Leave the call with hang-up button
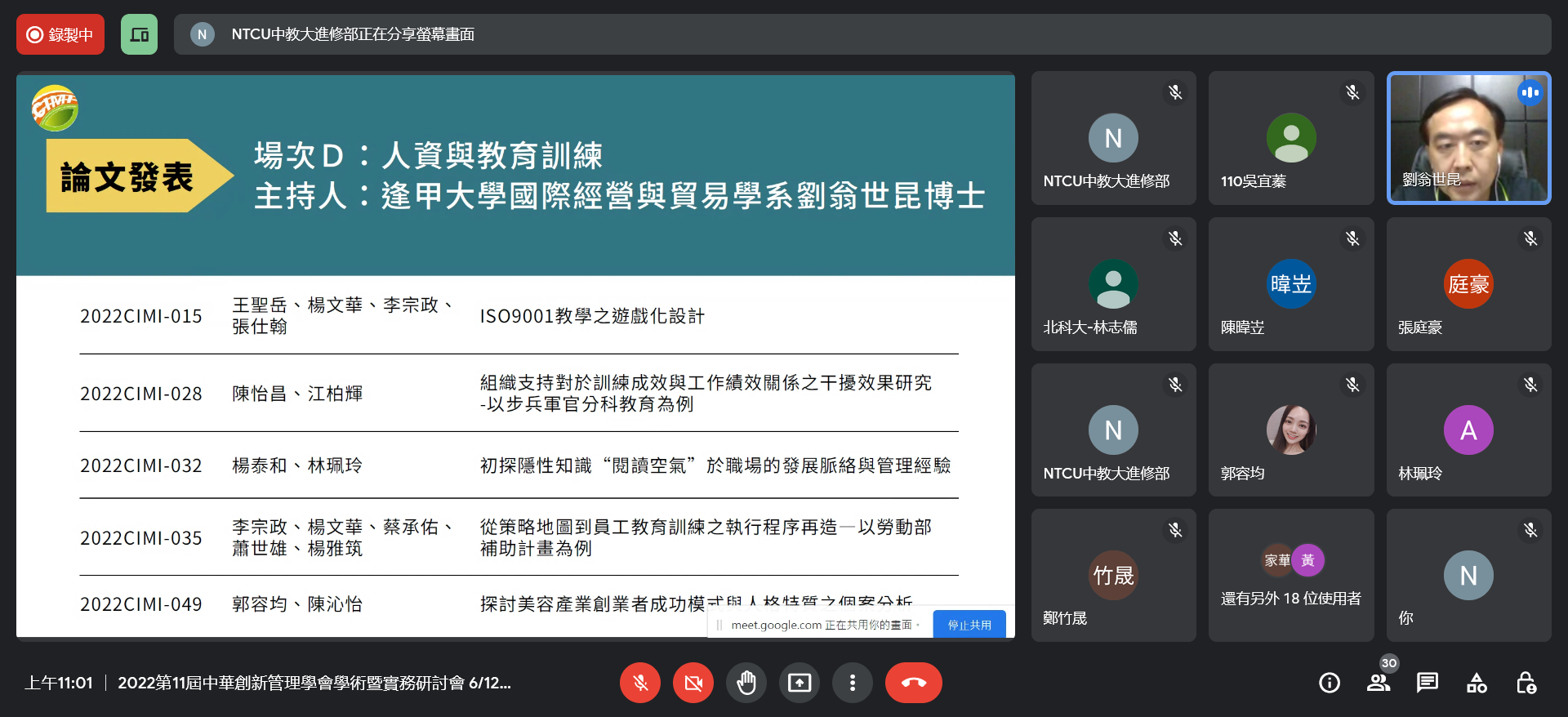 (913, 683)
